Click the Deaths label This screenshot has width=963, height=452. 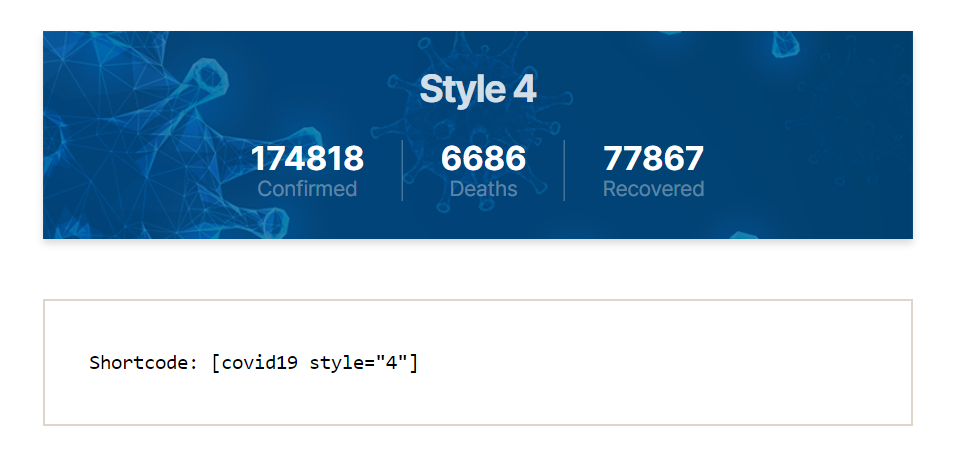[x=483, y=189]
